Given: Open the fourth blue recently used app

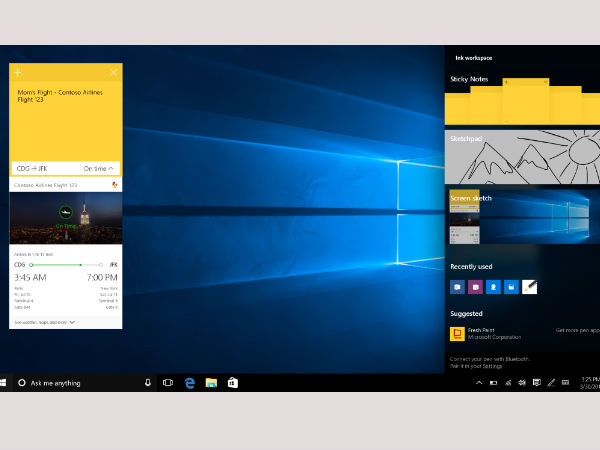Looking at the screenshot, I should click(510, 287).
